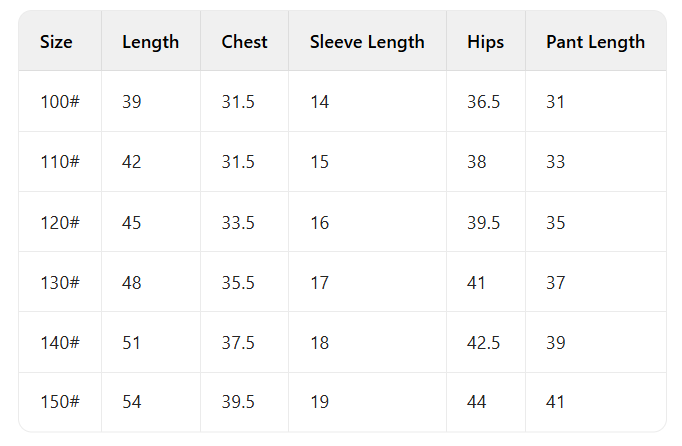
Task: Click chest value 39.5
Action: [x=238, y=402]
